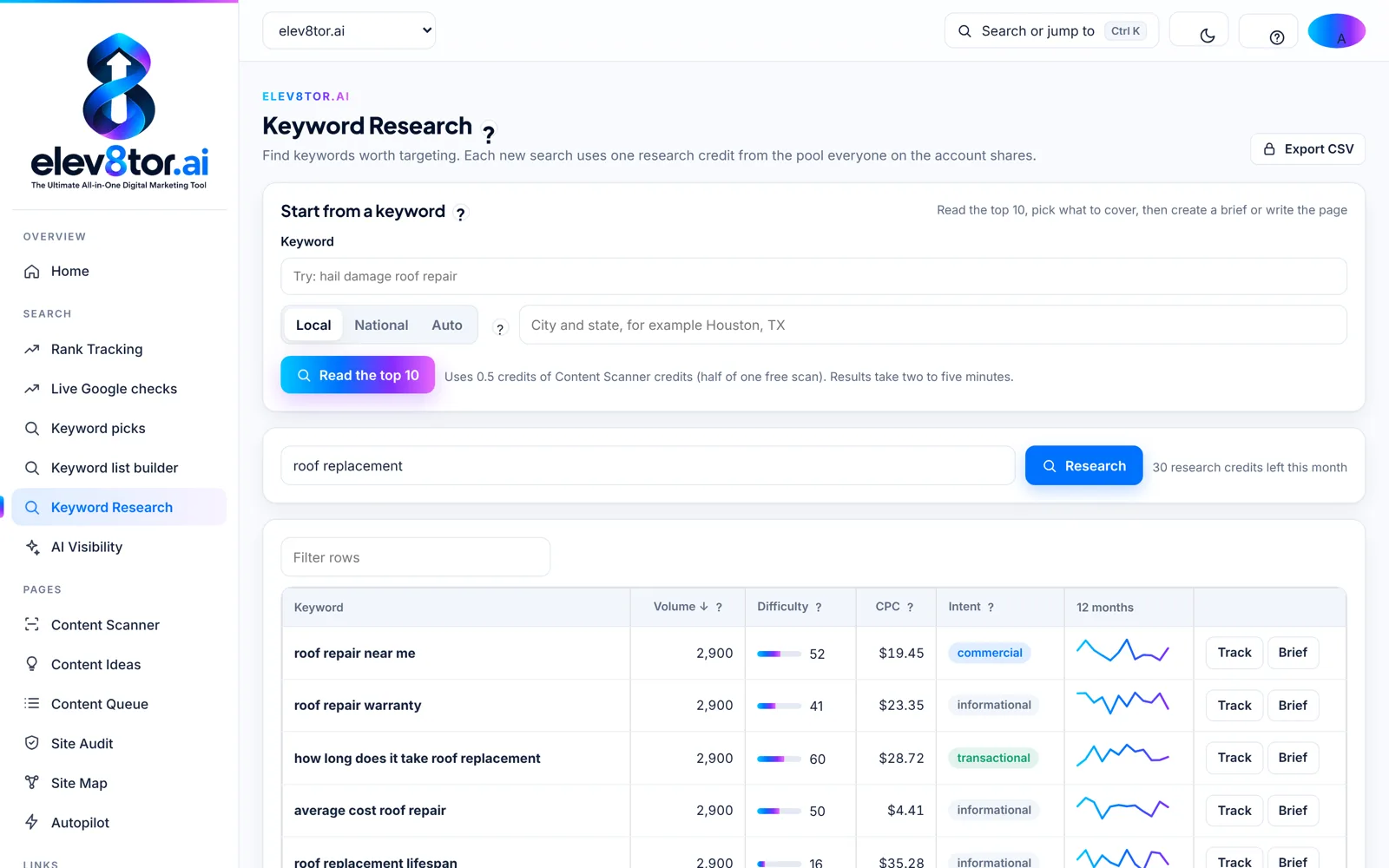1389x868 pixels.
Task: Create Brief for roof repair warranty
Action: pyautogui.click(x=1293, y=706)
